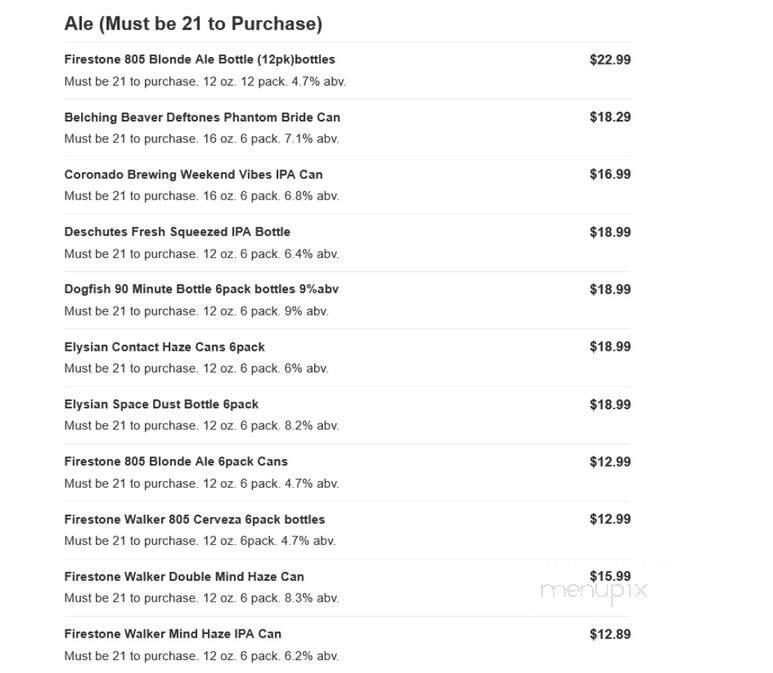773x673 pixels.
Task: Select Firestone 805 Blonde Ale 6pack Cans
Action: [x=175, y=461]
